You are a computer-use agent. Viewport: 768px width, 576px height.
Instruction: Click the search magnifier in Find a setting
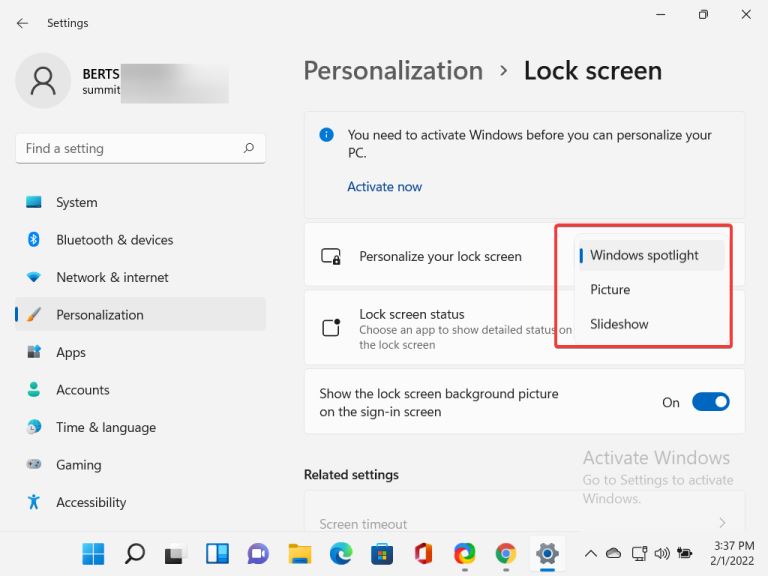coord(249,148)
